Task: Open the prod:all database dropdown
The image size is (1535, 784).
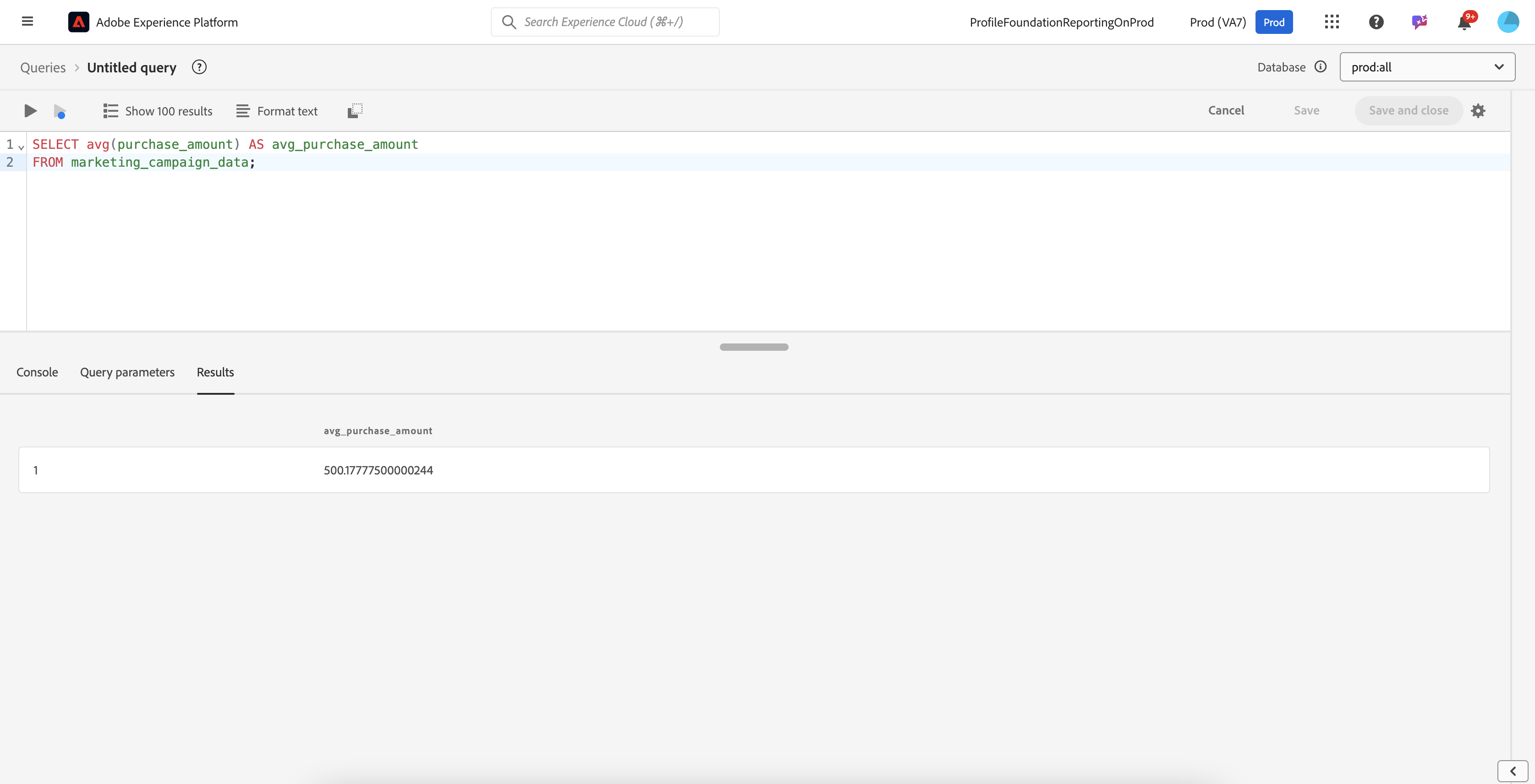Action: click(x=1426, y=67)
